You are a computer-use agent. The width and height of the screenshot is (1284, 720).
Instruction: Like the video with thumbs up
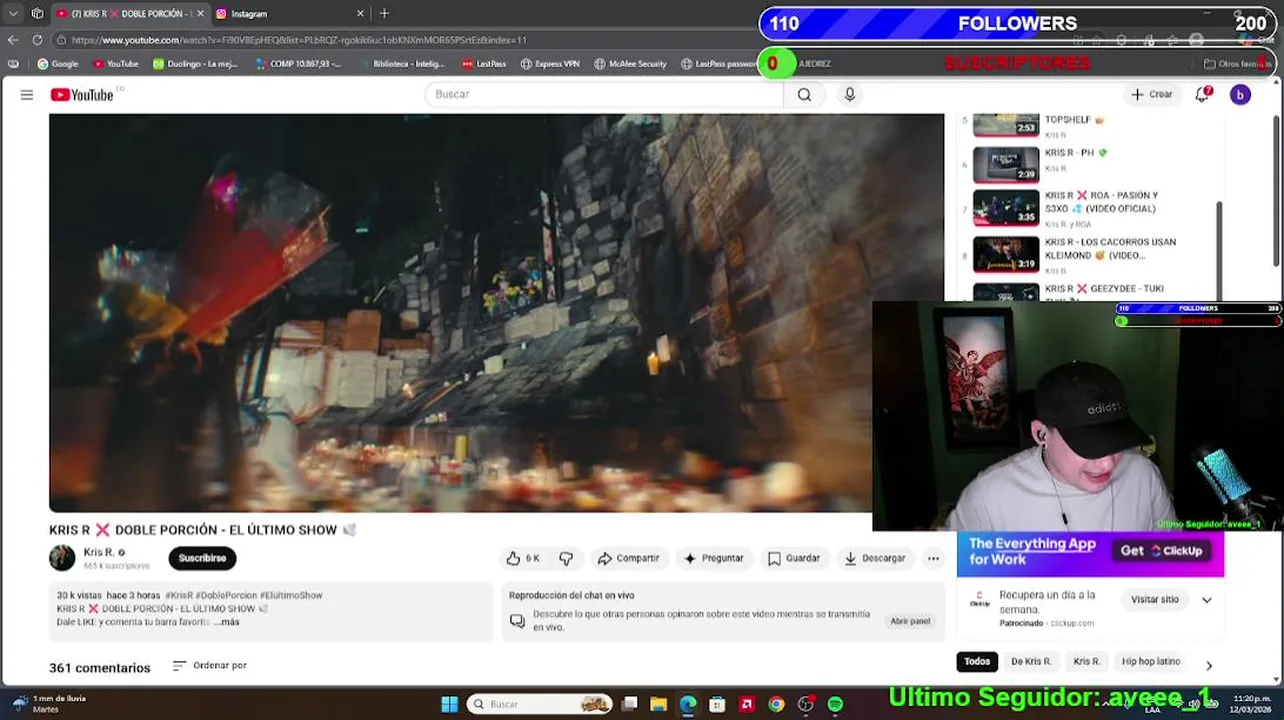pos(522,558)
